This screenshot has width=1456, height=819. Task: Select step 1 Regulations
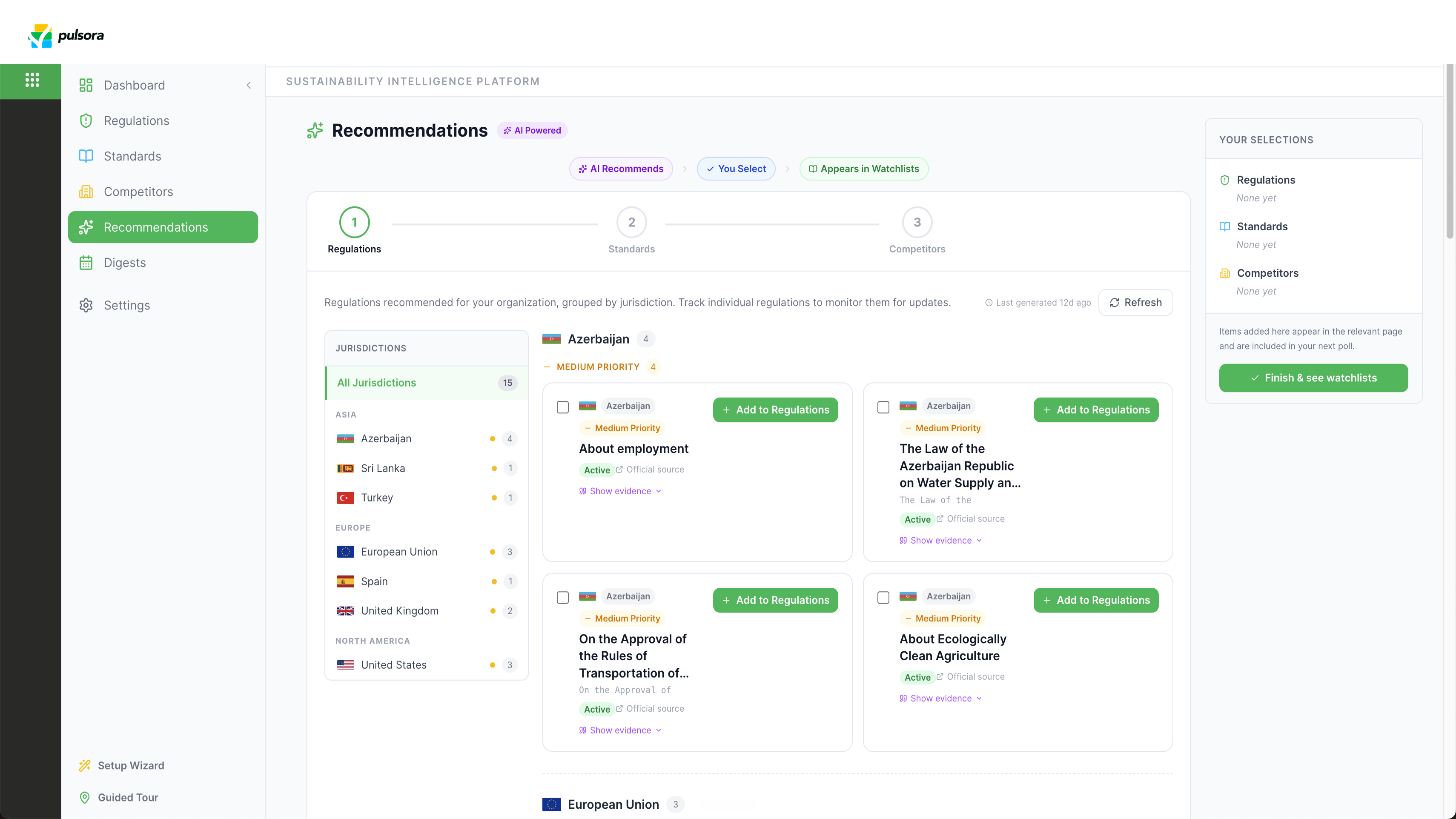coord(354,230)
